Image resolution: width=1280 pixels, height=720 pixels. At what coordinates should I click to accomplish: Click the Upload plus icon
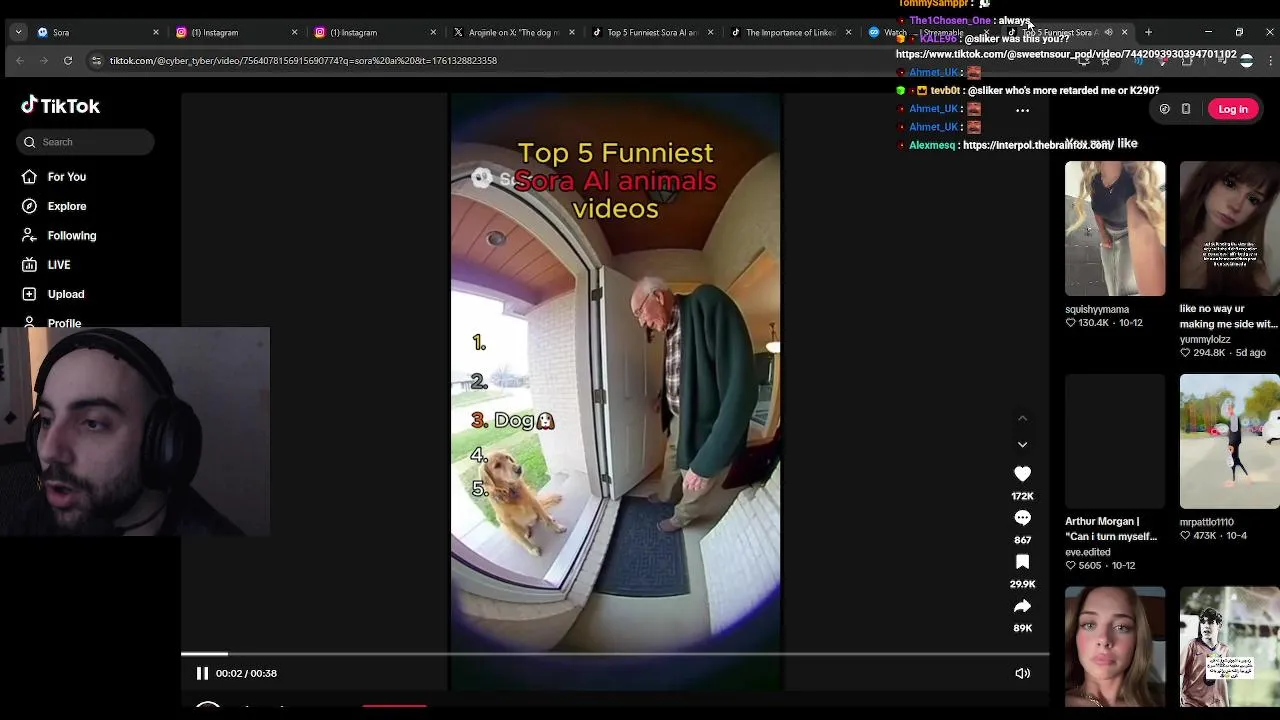[29, 294]
